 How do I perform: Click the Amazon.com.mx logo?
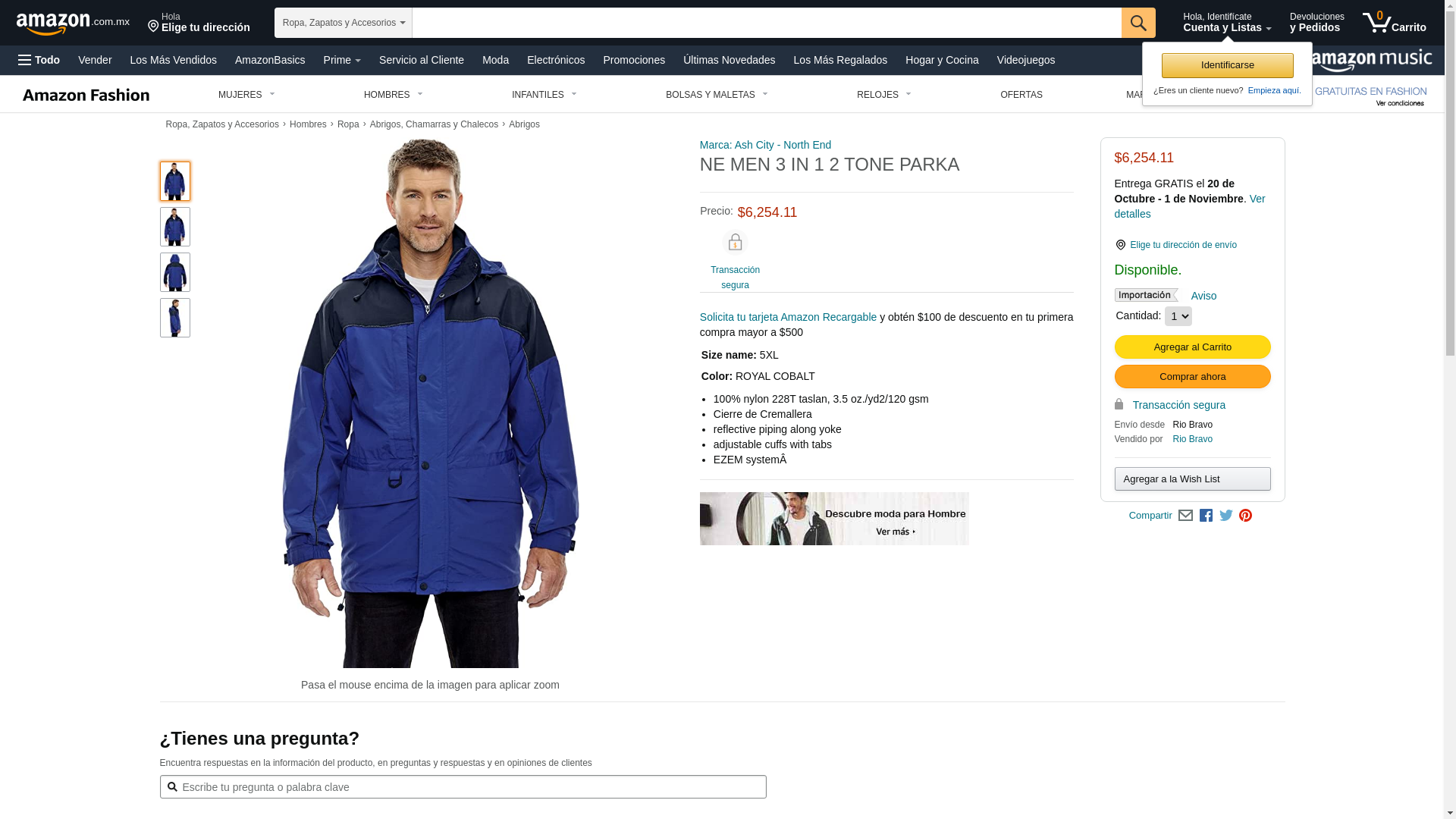[x=73, y=24]
